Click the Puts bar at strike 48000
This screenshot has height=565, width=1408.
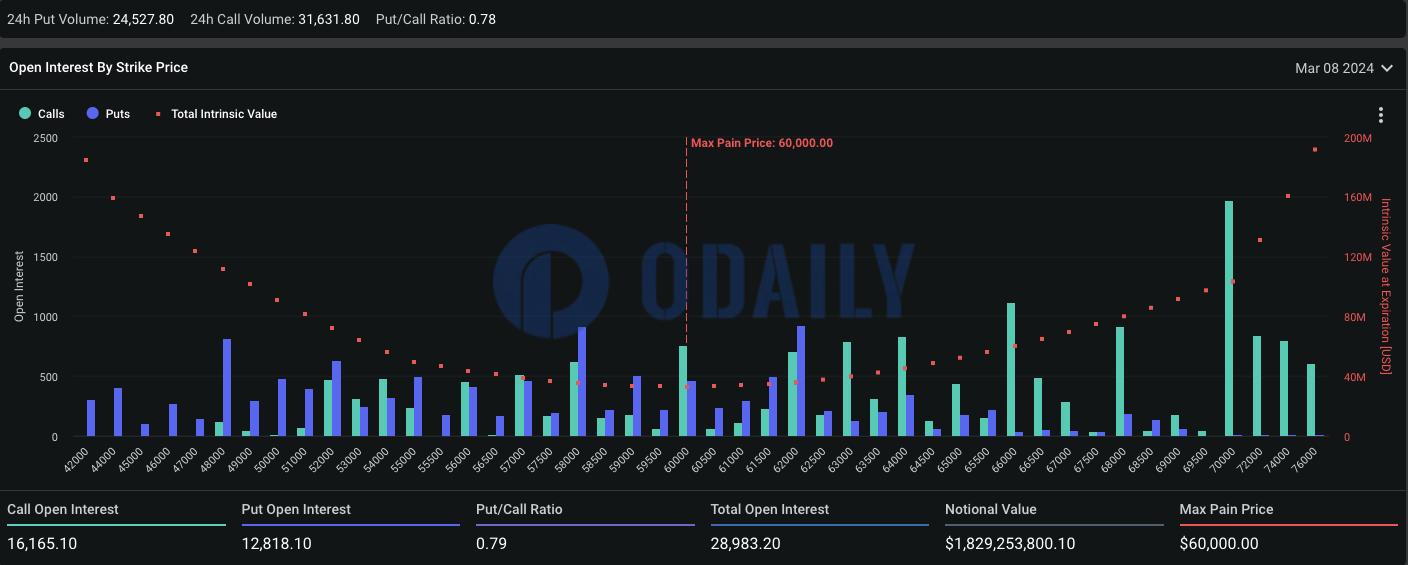(227, 388)
